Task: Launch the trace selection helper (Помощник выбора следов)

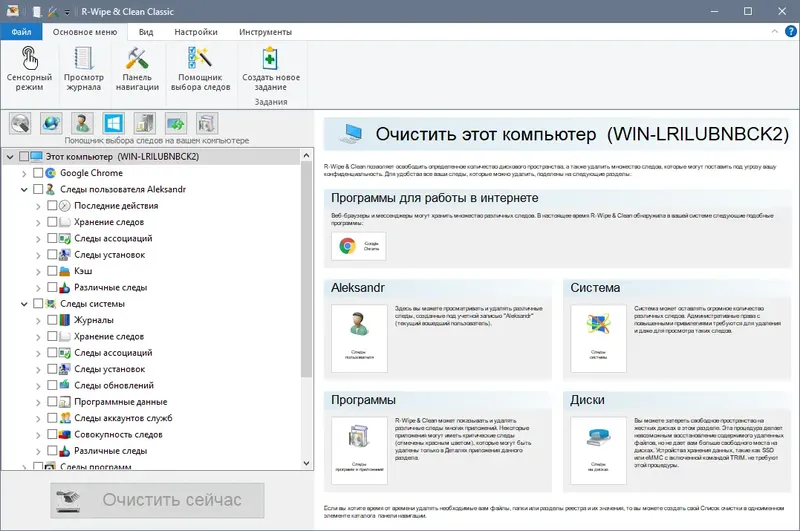Action: tap(200, 69)
